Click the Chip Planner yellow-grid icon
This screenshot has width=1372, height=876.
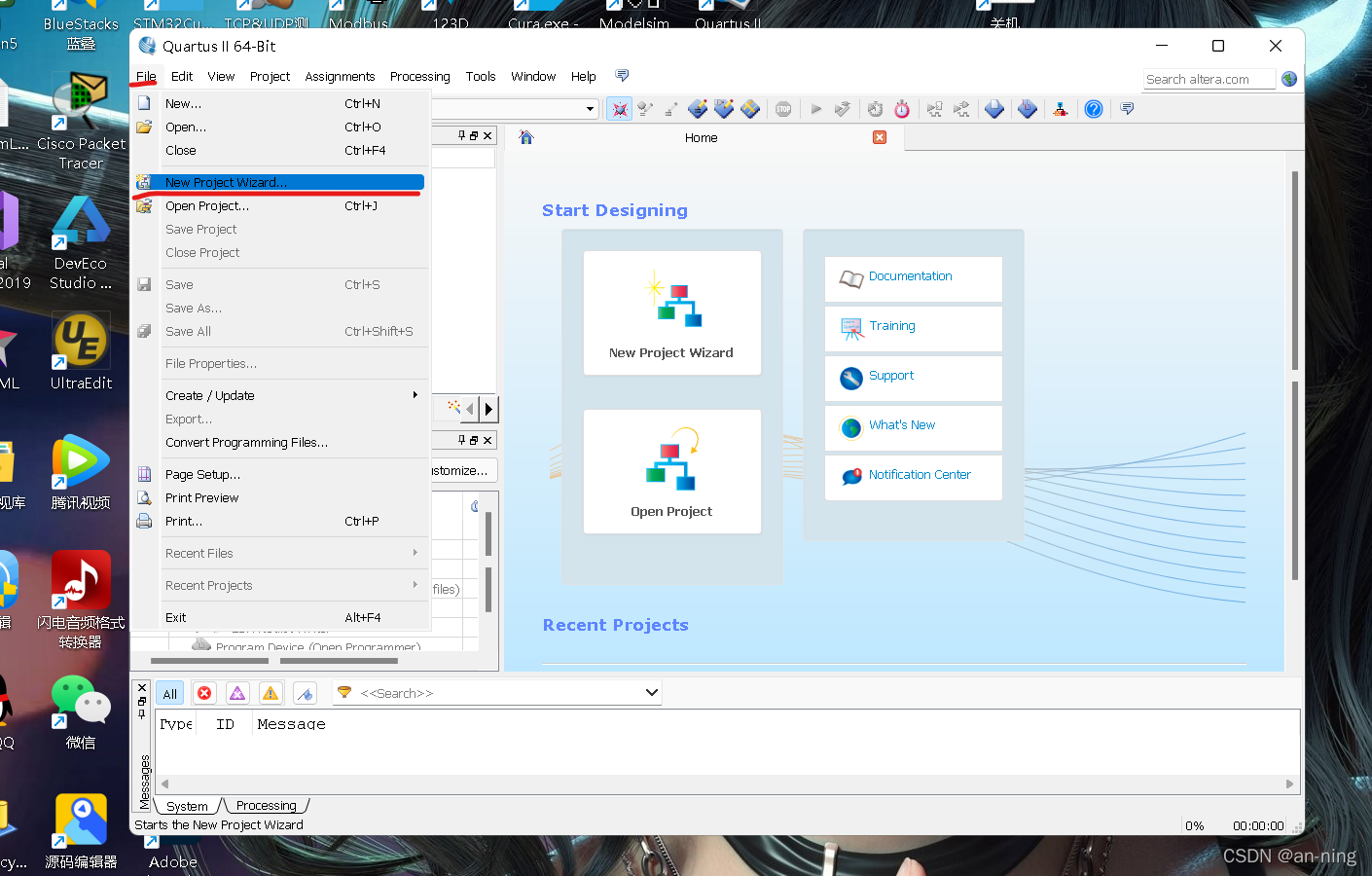tap(750, 109)
